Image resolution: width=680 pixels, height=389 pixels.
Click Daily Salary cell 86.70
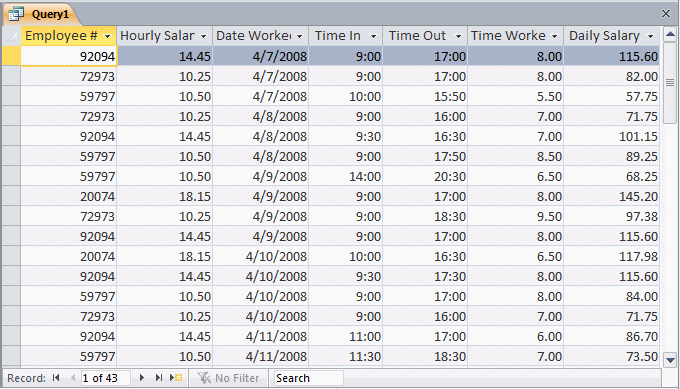click(611, 336)
